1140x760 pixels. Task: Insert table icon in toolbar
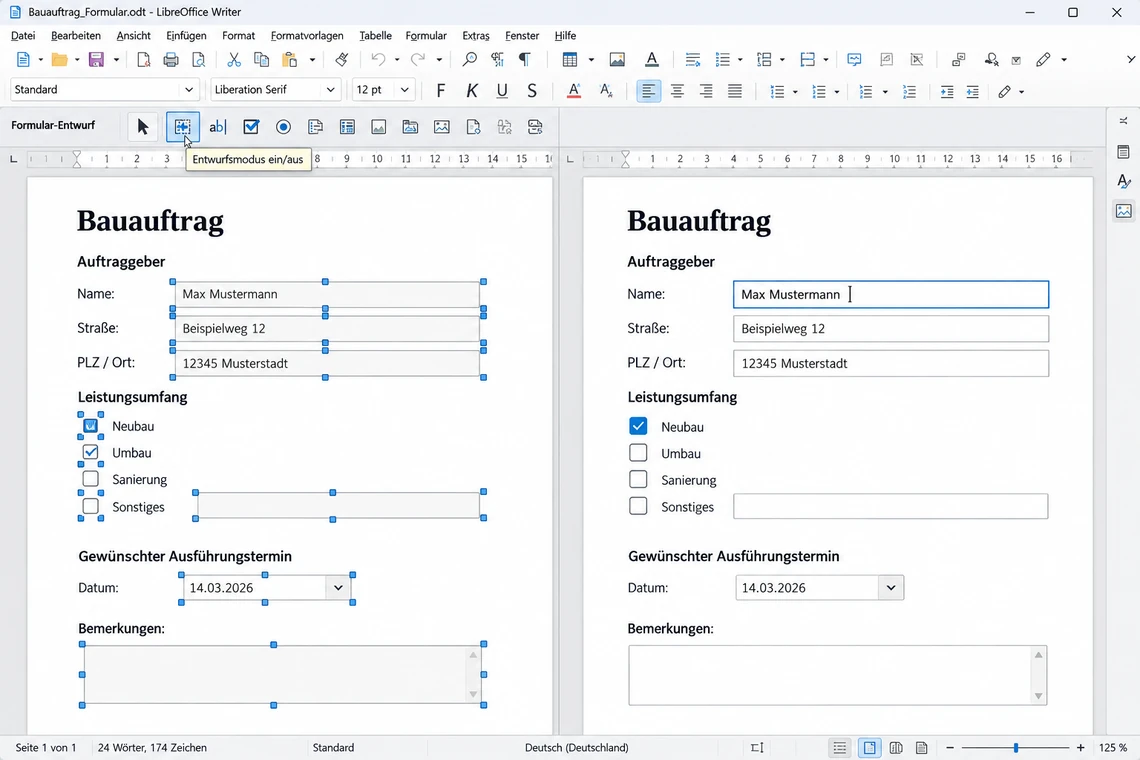[x=570, y=60]
